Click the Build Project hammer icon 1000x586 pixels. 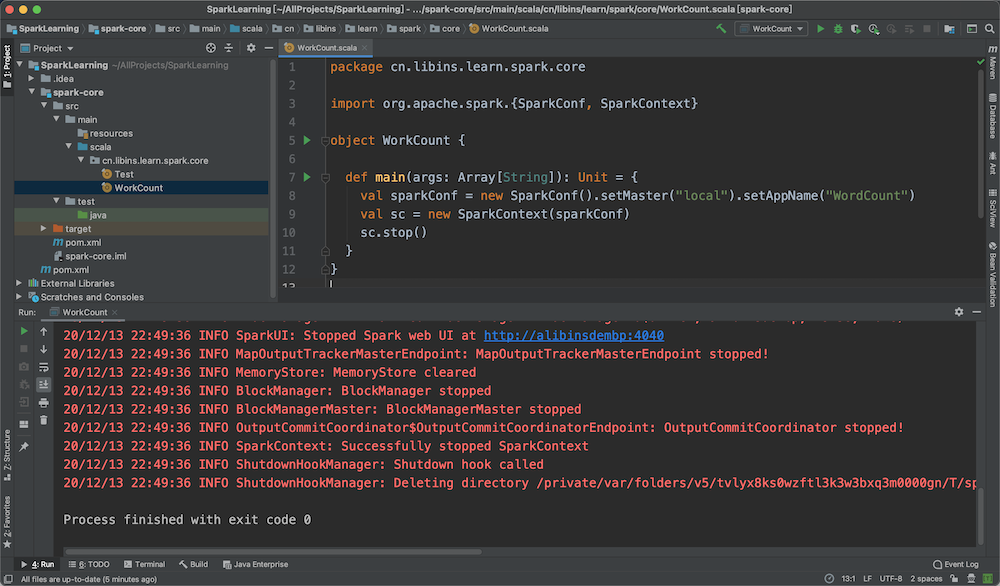pos(721,29)
